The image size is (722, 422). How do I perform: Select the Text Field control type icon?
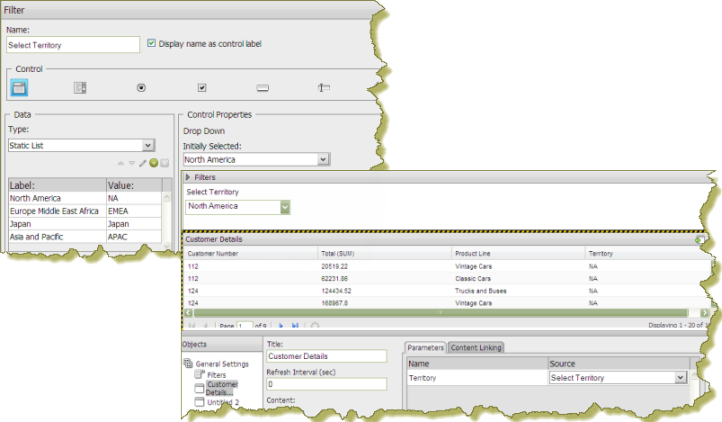[x=324, y=87]
